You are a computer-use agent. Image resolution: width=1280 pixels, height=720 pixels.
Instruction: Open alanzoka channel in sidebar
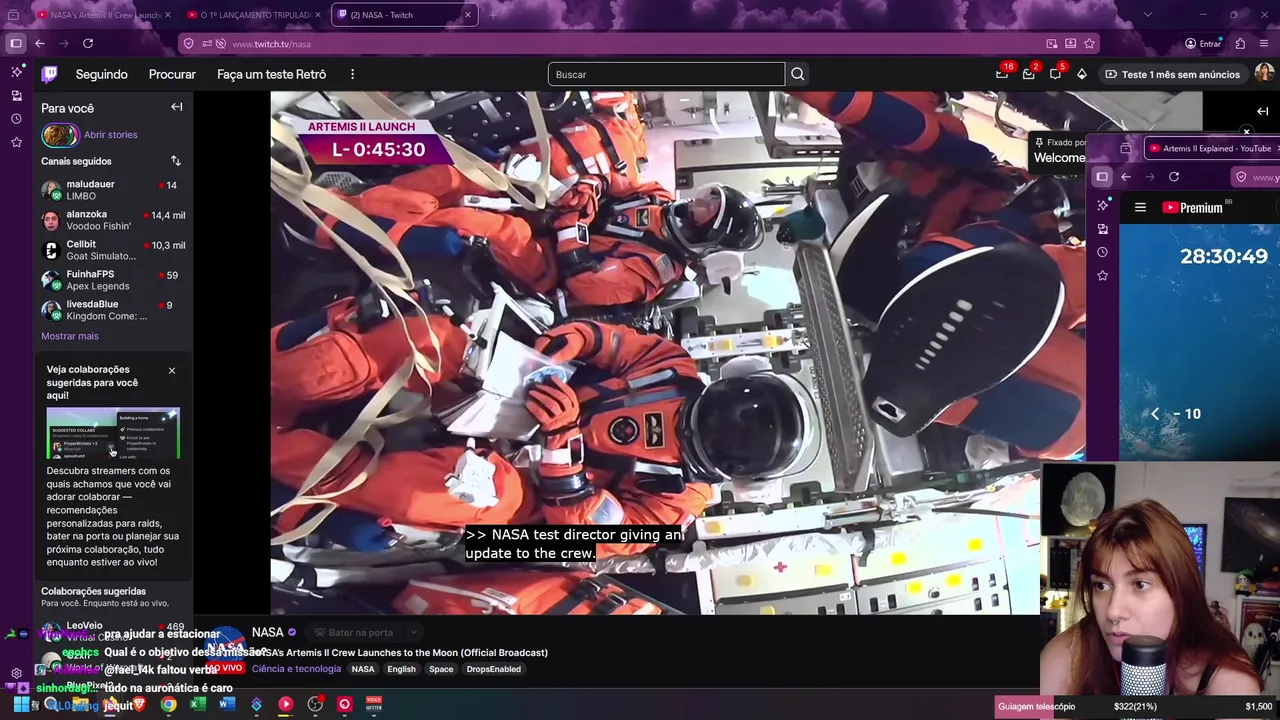[x=112, y=220]
